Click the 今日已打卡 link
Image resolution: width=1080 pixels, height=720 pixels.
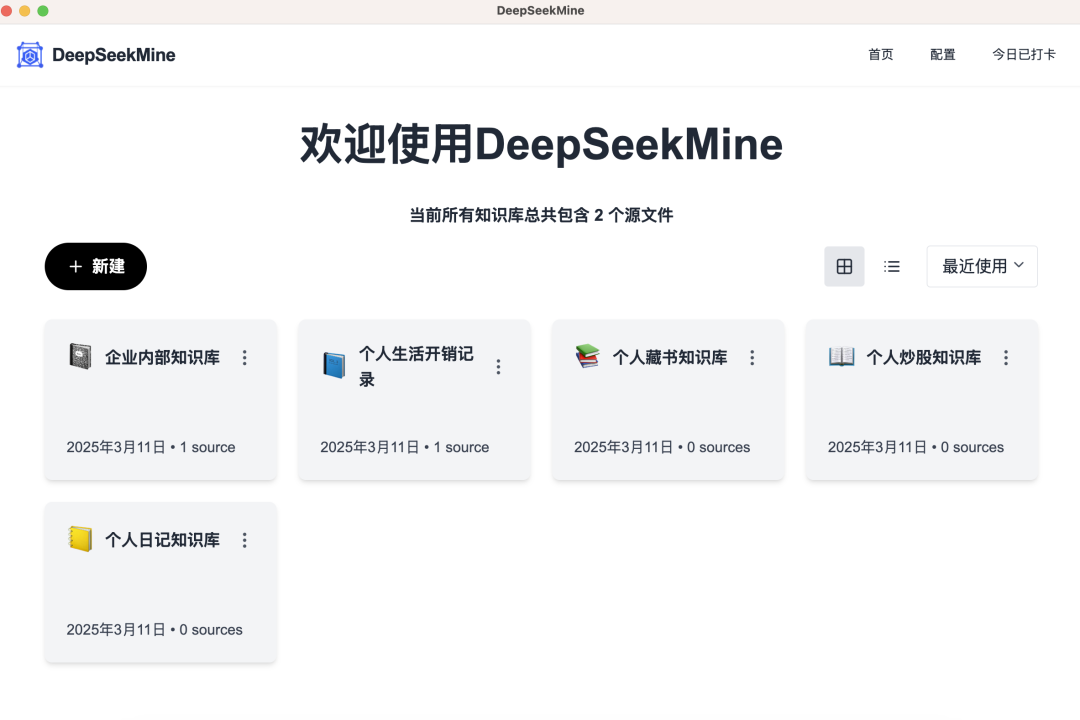click(1022, 55)
